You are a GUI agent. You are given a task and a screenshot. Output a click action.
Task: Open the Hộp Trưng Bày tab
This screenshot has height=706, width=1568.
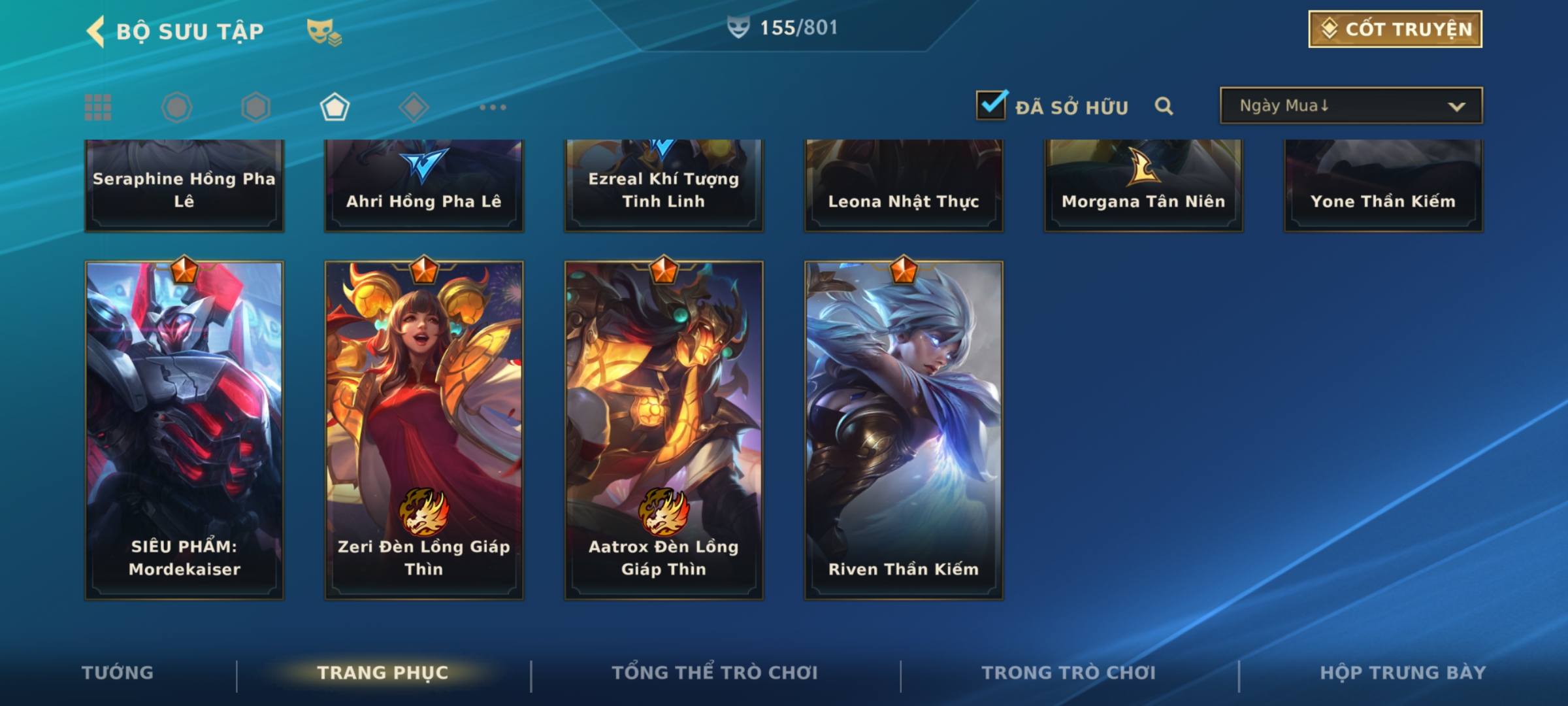(1403, 673)
